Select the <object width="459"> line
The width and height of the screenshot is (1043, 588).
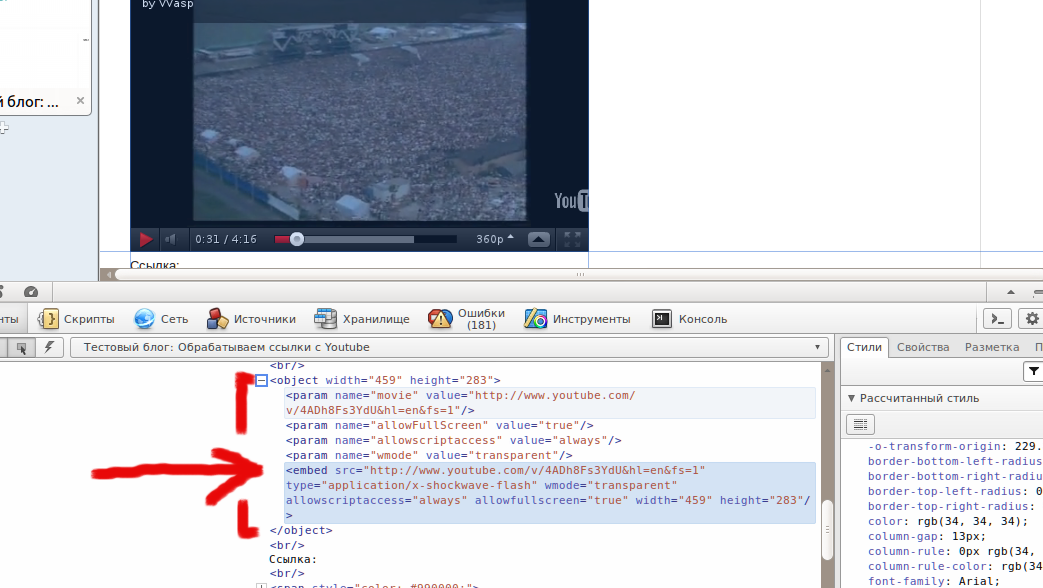click(x=385, y=380)
